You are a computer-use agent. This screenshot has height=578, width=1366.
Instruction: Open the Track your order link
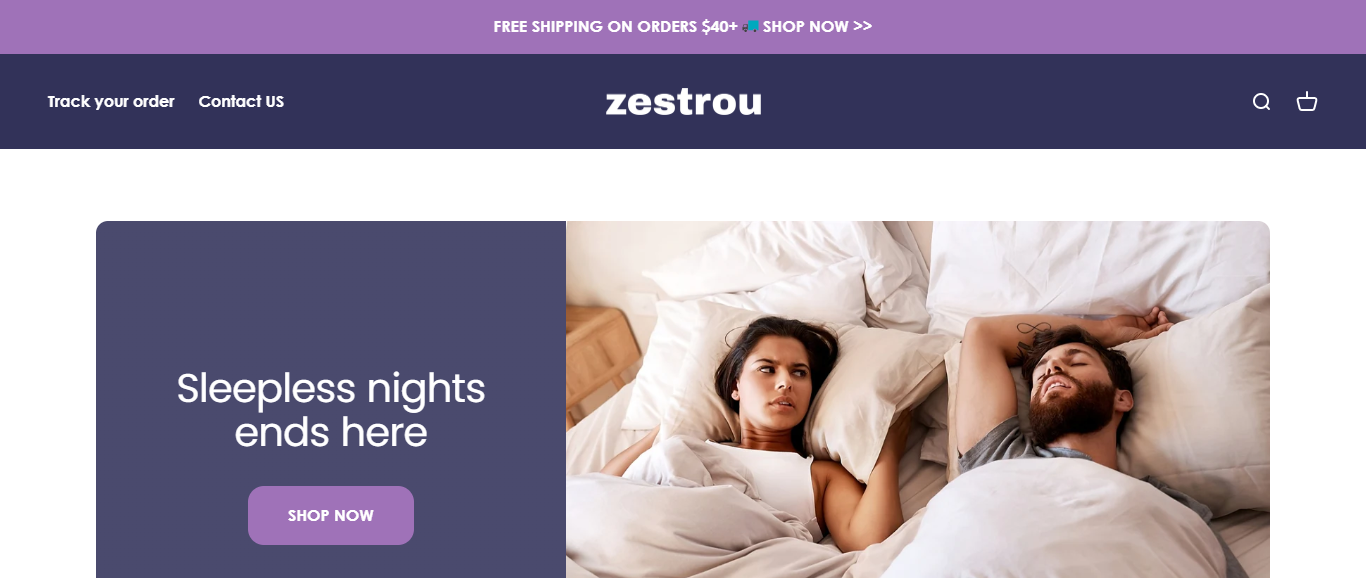[x=111, y=101]
